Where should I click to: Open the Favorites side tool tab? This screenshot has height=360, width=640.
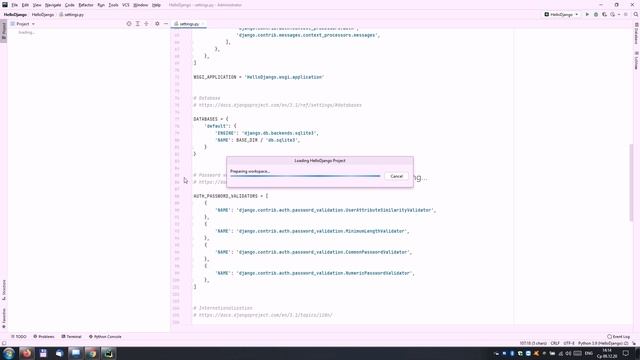[x=4, y=318]
